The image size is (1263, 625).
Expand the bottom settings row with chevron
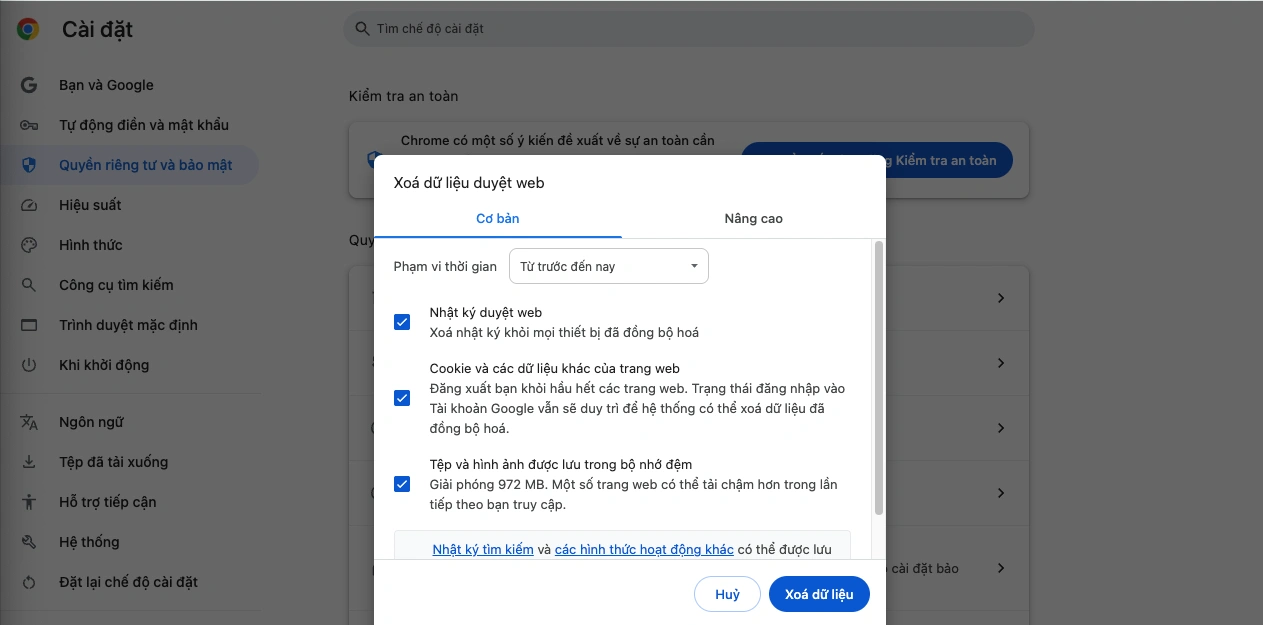coord(1001,568)
